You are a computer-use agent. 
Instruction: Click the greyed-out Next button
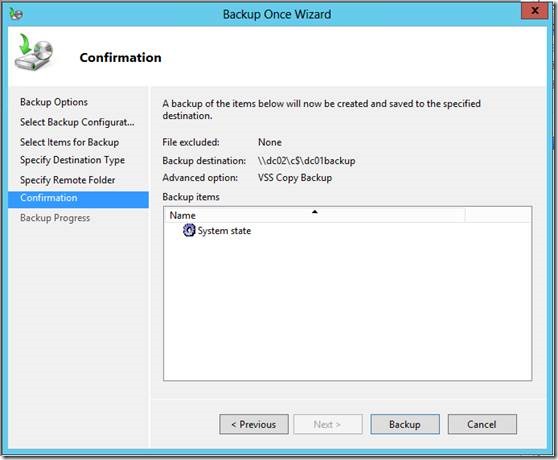[x=328, y=424]
